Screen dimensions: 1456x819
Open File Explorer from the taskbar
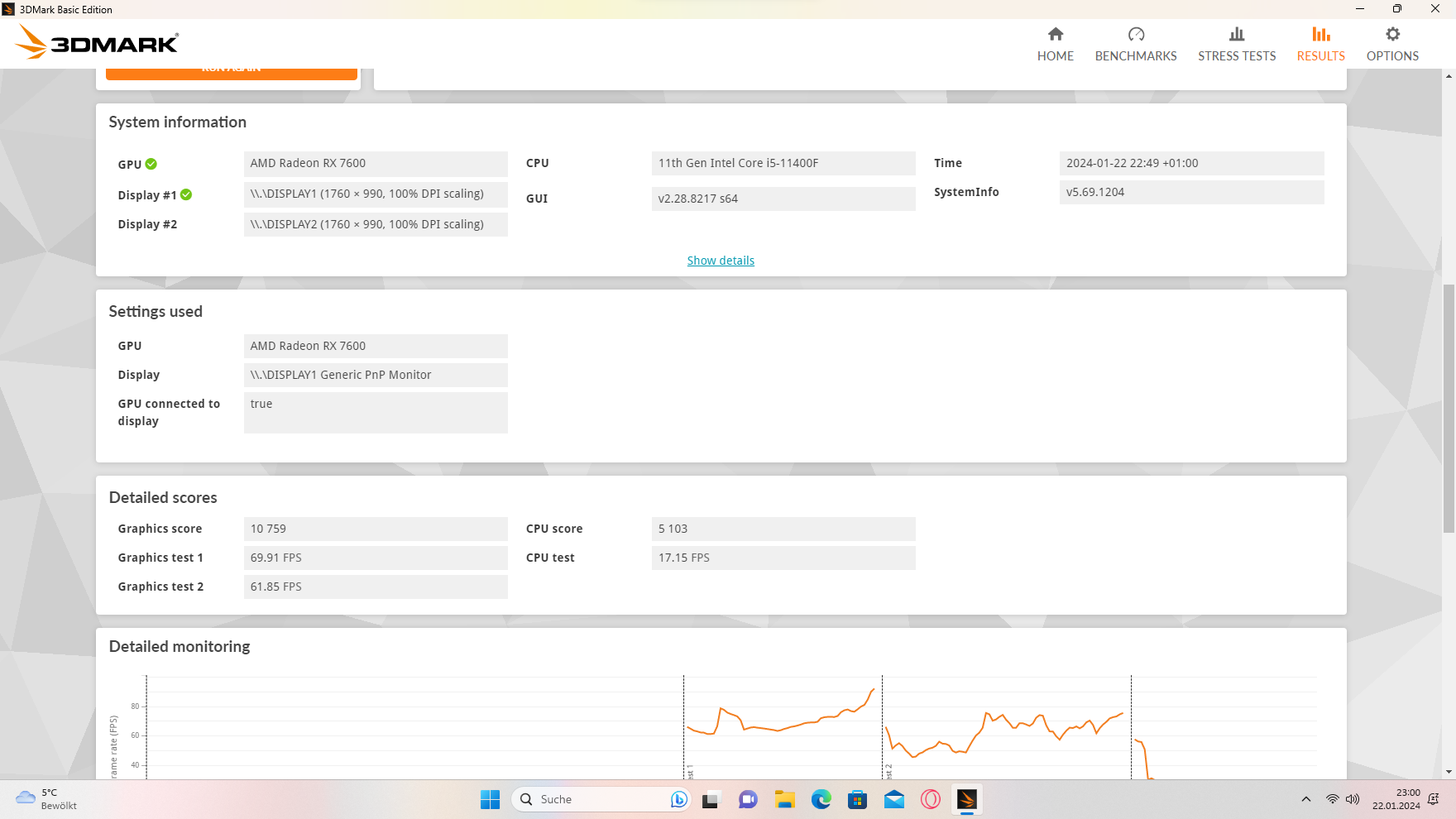point(784,799)
